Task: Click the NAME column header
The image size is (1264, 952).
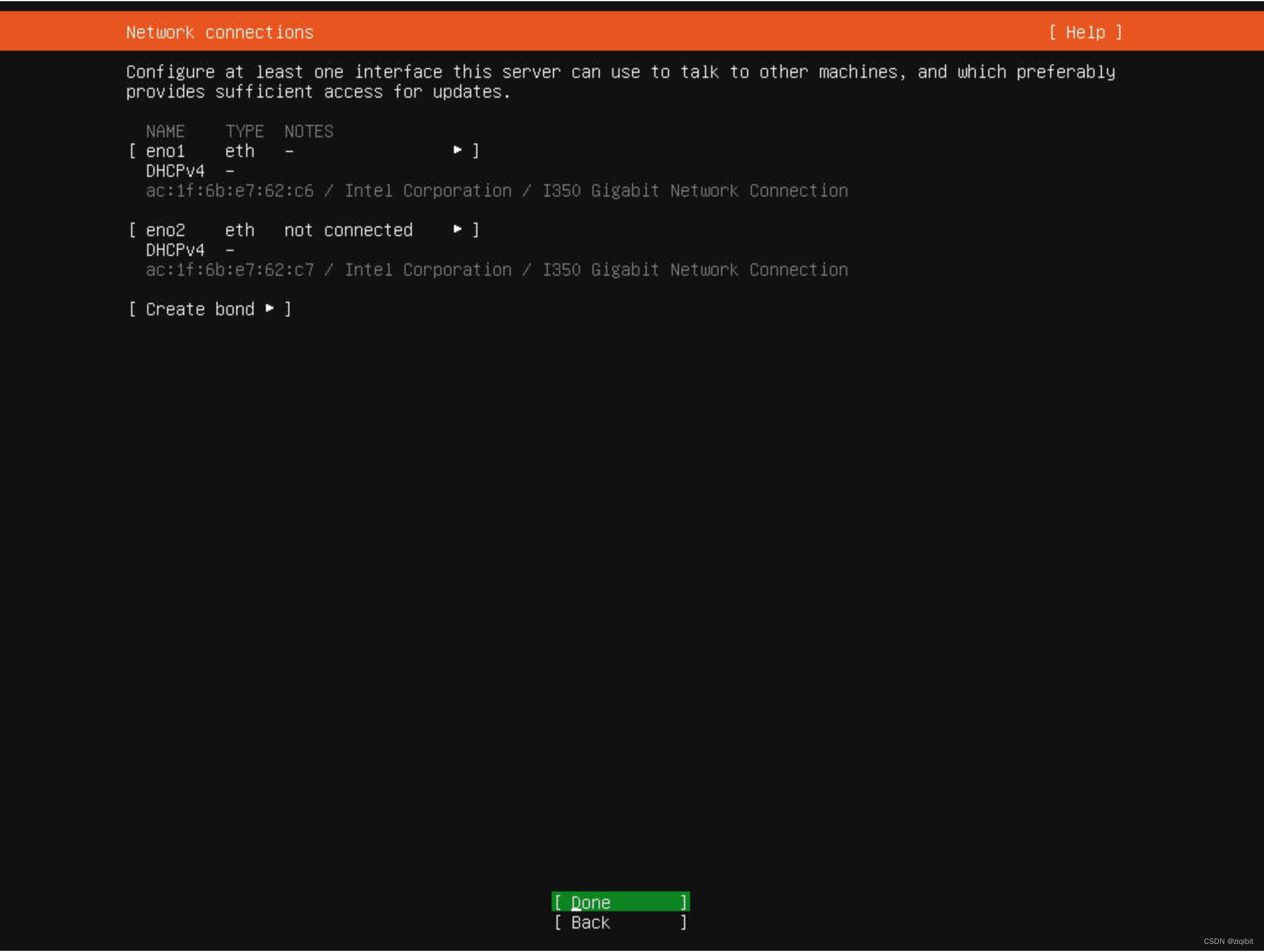Action: 165,131
